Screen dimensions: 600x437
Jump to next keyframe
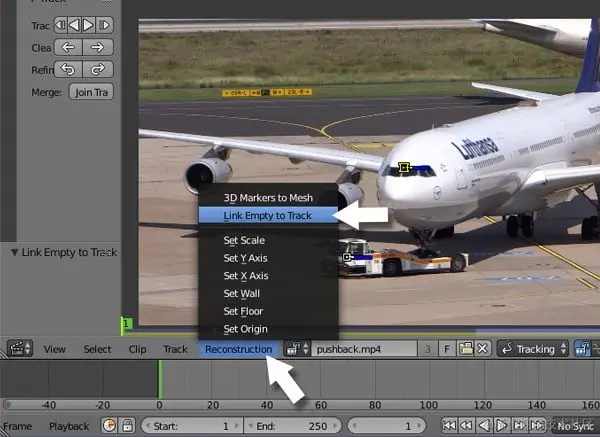click(x=519, y=426)
